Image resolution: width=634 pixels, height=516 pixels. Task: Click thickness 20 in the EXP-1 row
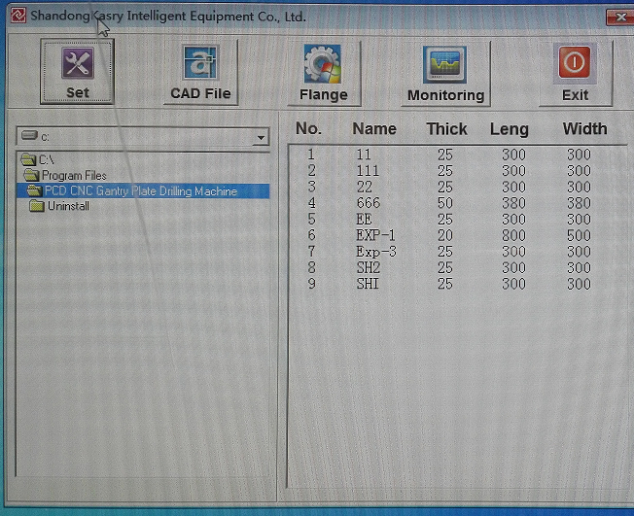click(x=445, y=235)
